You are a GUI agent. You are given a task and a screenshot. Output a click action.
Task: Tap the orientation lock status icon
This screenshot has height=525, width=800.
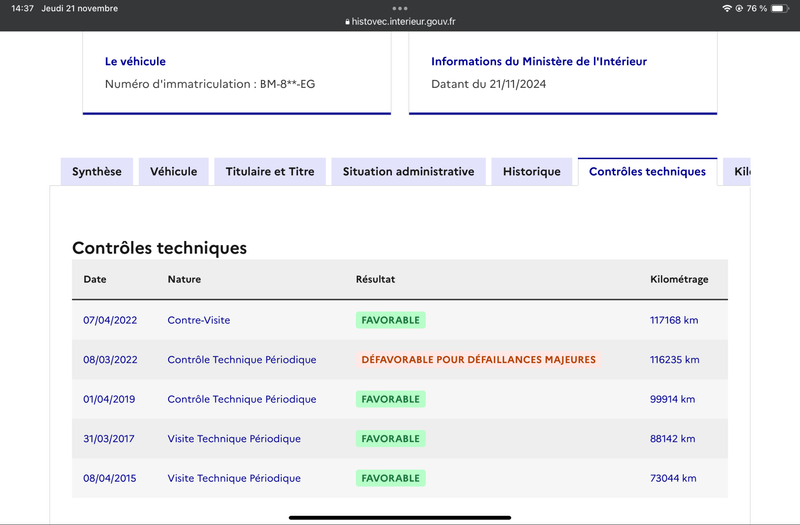point(739,8)
